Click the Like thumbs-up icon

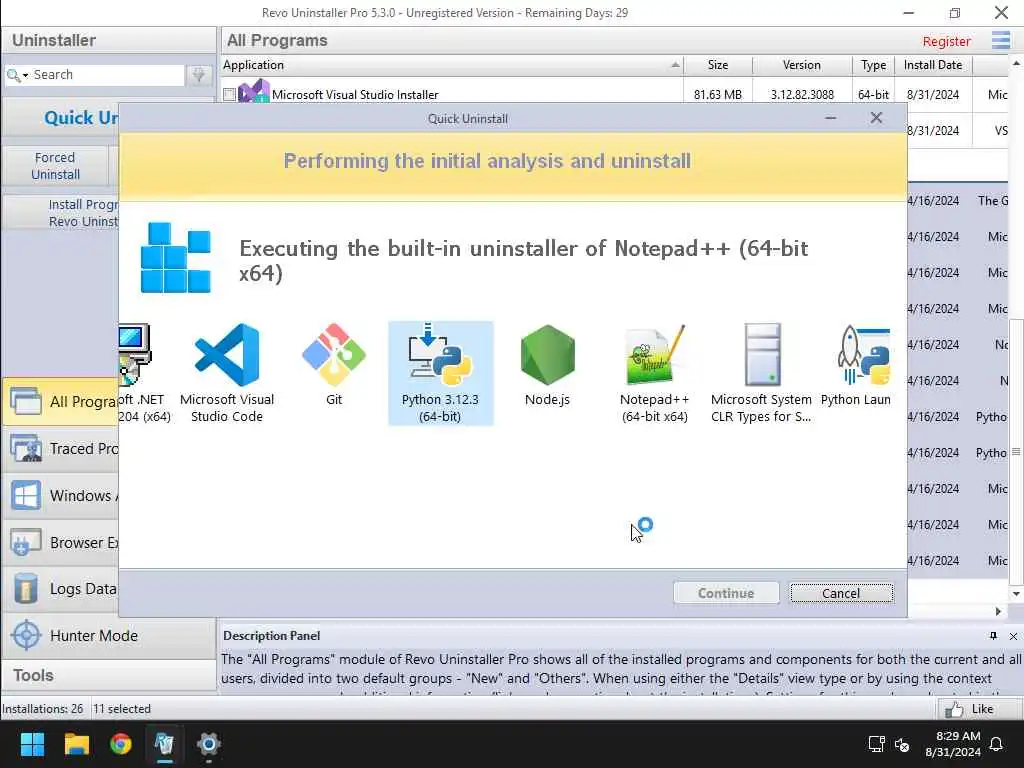953,709
